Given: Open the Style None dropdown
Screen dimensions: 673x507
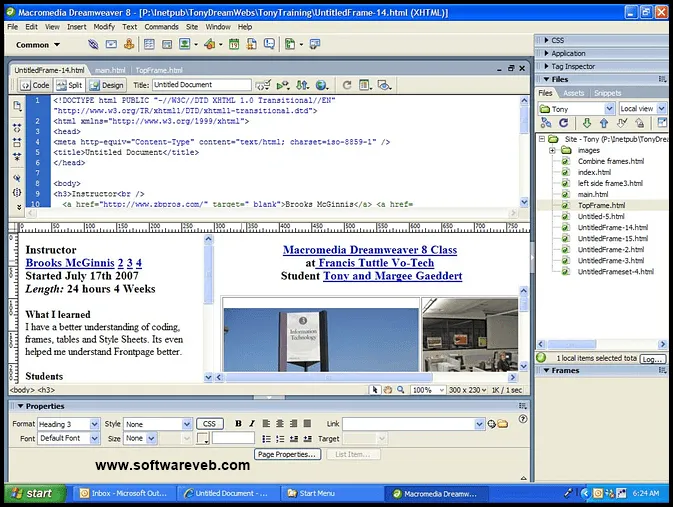Looking at the screenshot, I should pyautogui.click(x=187, y=424).
